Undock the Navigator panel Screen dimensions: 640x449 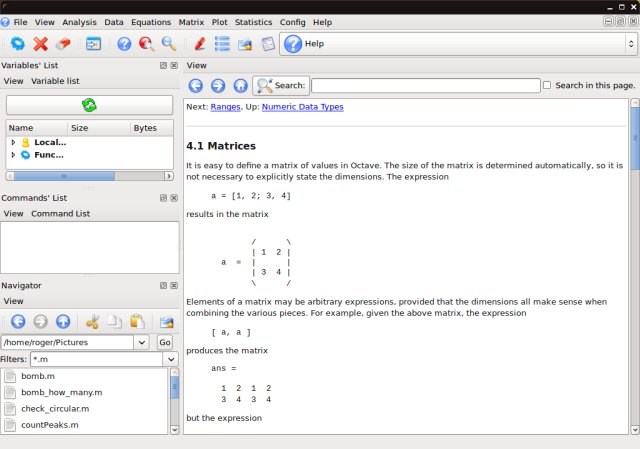click(x=163, y=285)
